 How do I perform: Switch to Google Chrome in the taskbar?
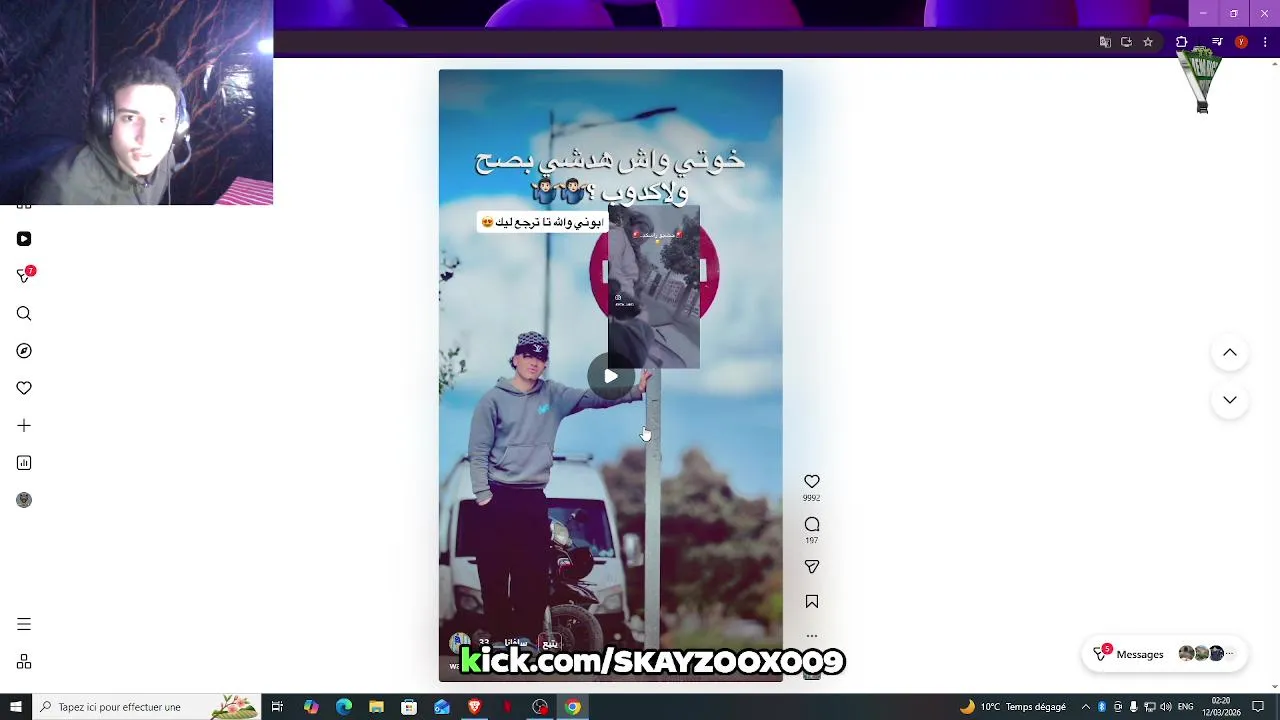[572, 707]
